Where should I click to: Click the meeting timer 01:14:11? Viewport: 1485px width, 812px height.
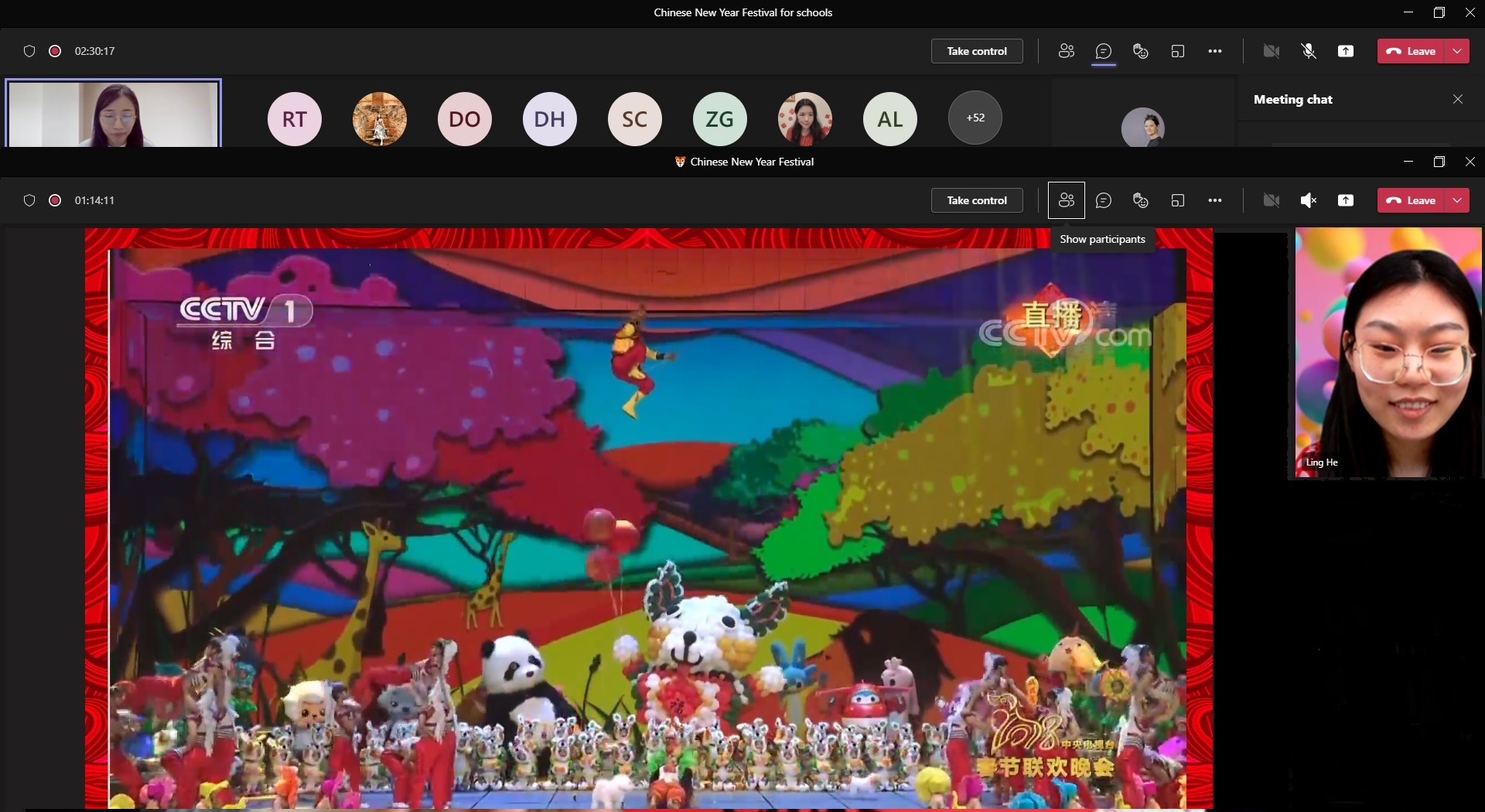94,200
